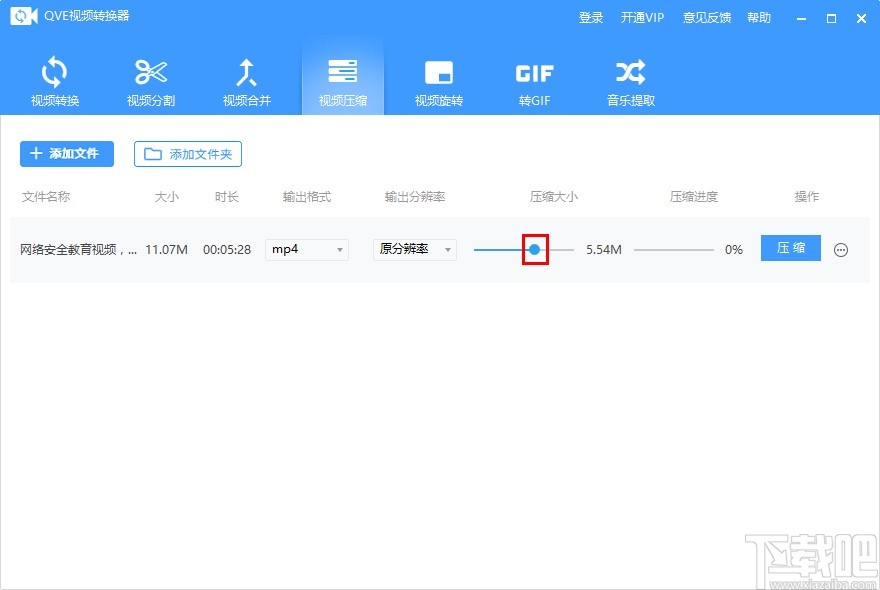Maximize the QVE window

pos(831,19)
